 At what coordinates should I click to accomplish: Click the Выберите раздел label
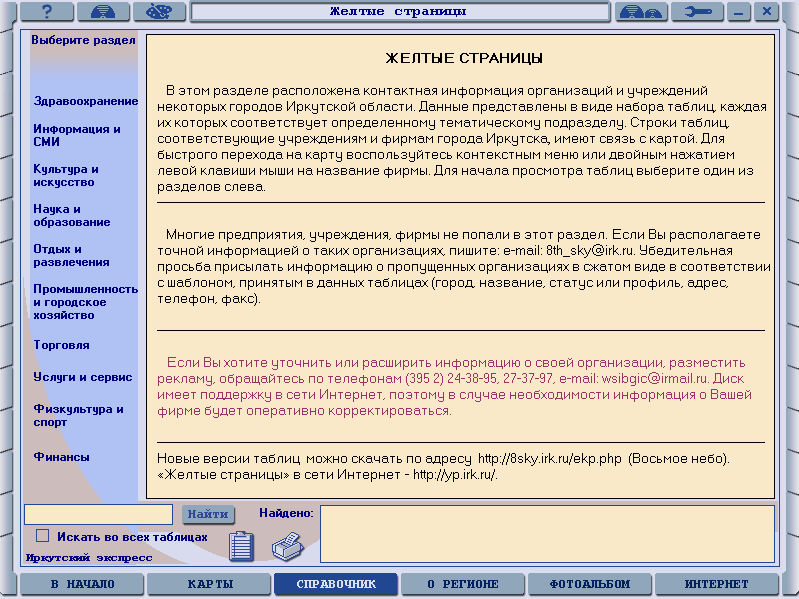(84, 40)
